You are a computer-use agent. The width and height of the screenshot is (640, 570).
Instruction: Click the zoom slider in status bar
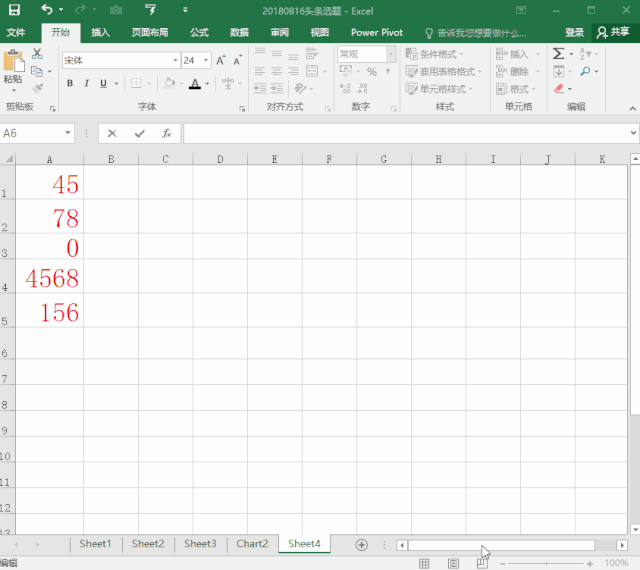pyautogui.click(x=546, y=563)
